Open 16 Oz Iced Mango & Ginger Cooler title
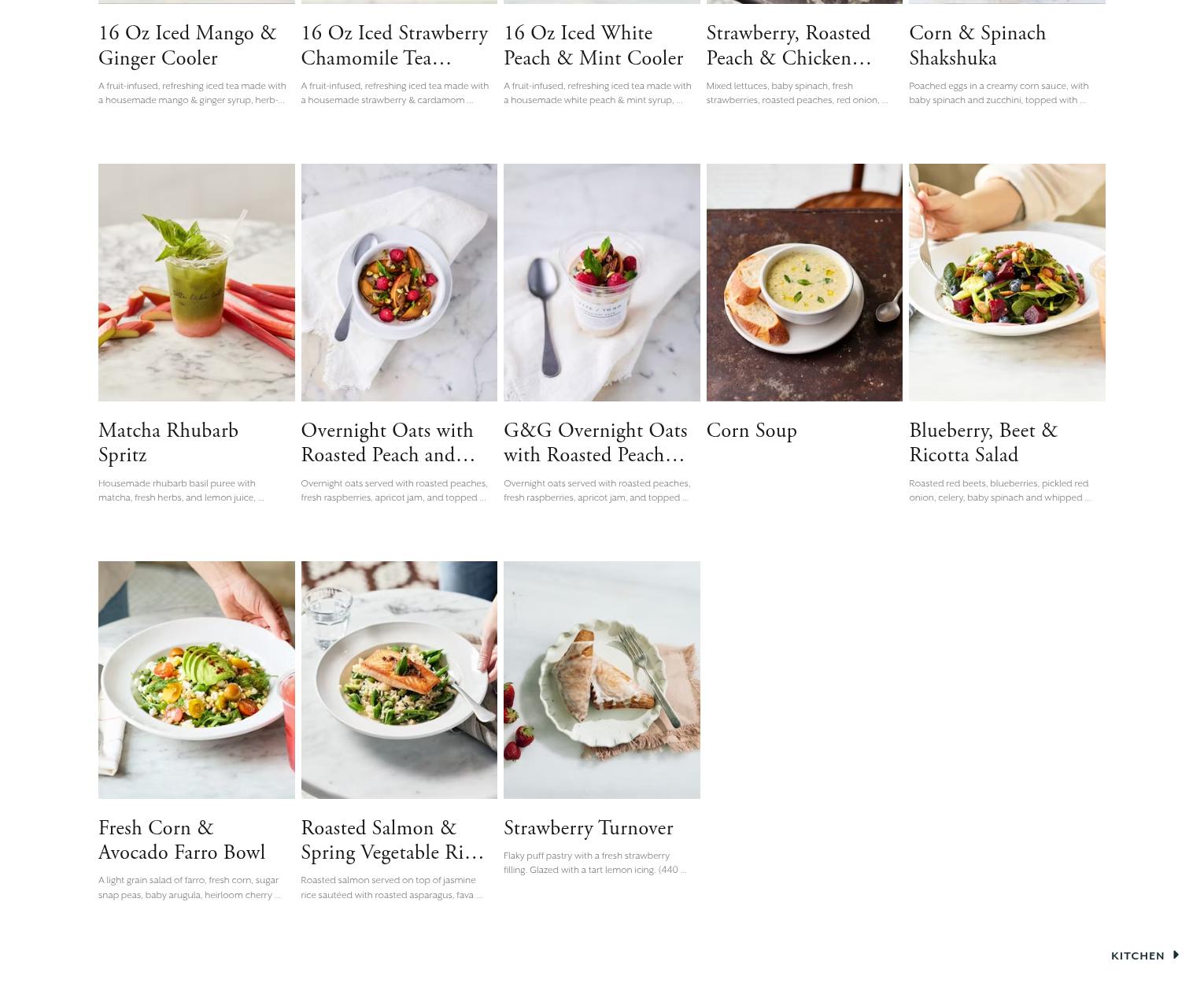This screenshot has height=1002, width=1204. (187, 46)
